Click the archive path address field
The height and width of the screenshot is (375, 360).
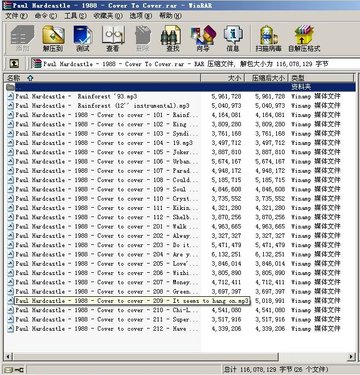[195, 64]
